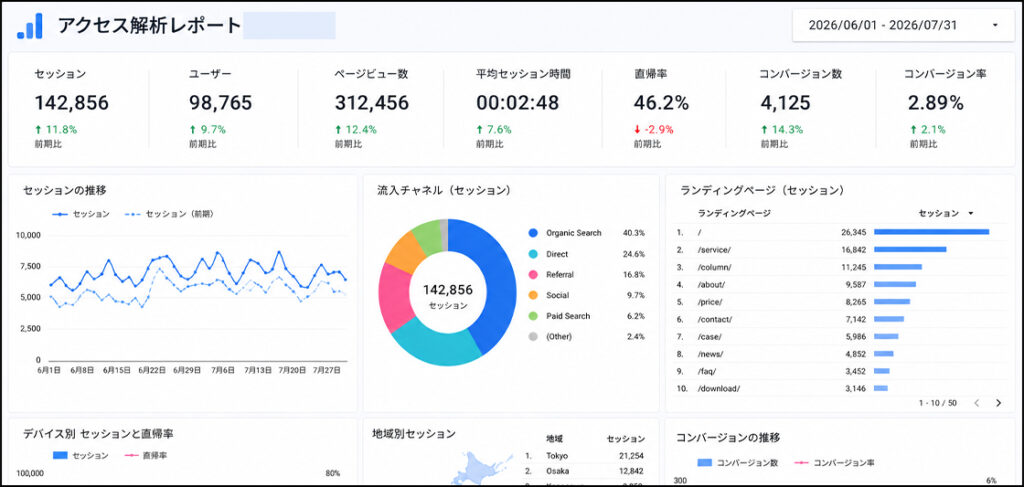Click the /news/ landing page row

pos(839,354)
